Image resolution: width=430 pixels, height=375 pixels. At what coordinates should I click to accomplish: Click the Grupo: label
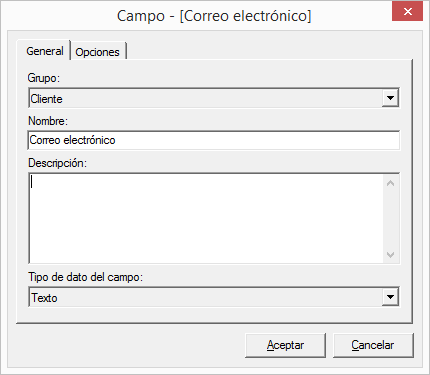point(44,78)
